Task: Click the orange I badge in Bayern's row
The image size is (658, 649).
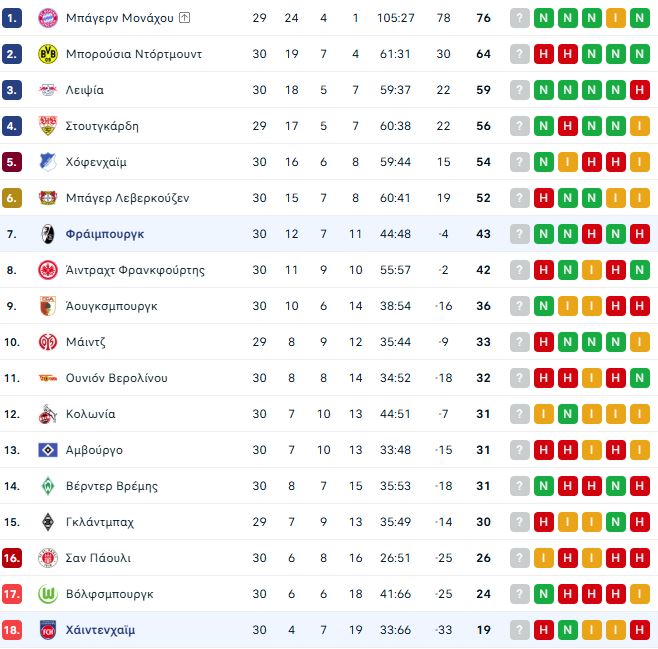Action: (615, 18)
